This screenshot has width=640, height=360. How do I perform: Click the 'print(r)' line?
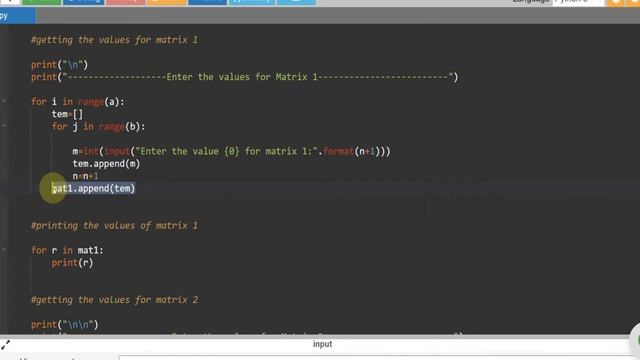72,263
